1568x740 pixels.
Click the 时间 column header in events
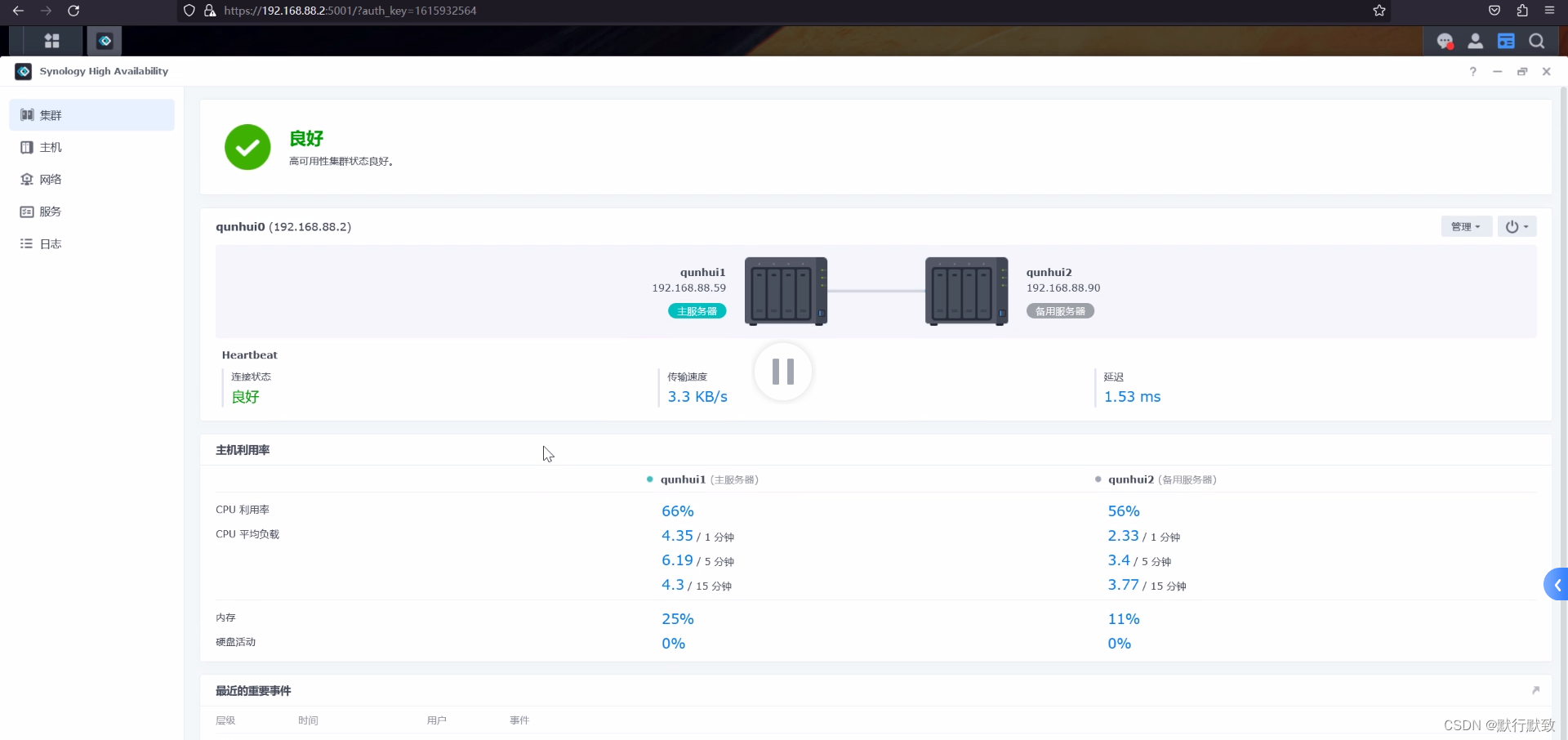308,720
